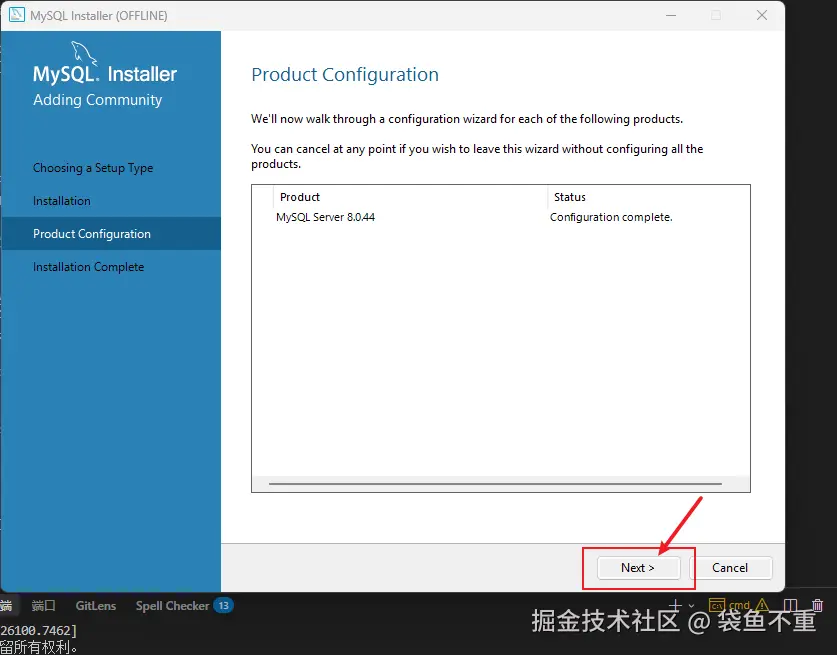The height and width of the screenshot is (655, 837).
Task: Click the cmd terminal icon in VS Code
Action: pyautogui.click(x=716, y=605)
